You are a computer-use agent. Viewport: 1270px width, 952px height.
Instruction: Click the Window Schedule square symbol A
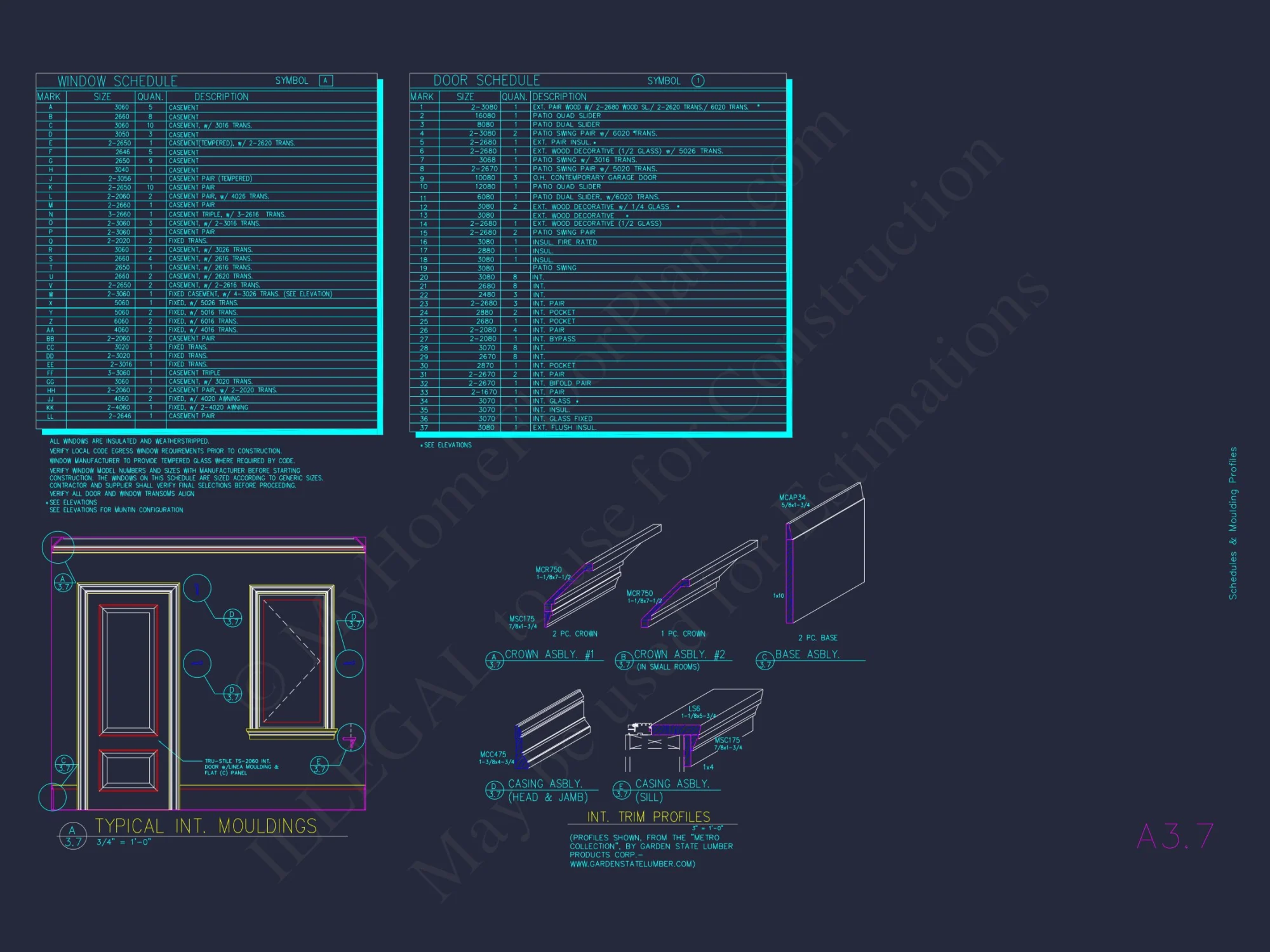click(x=326, y=81)
